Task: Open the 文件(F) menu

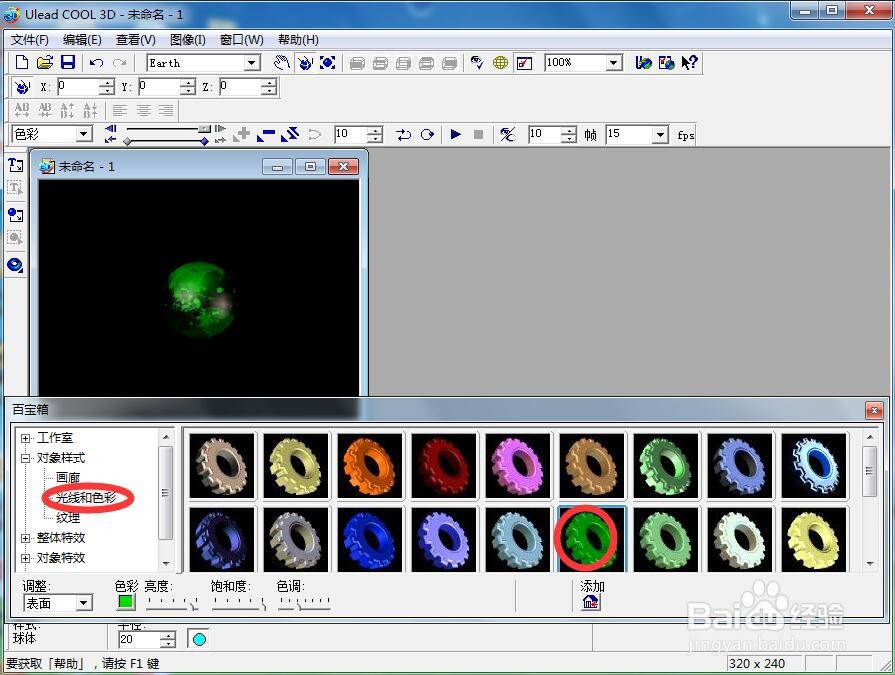Action: [30, 40]
